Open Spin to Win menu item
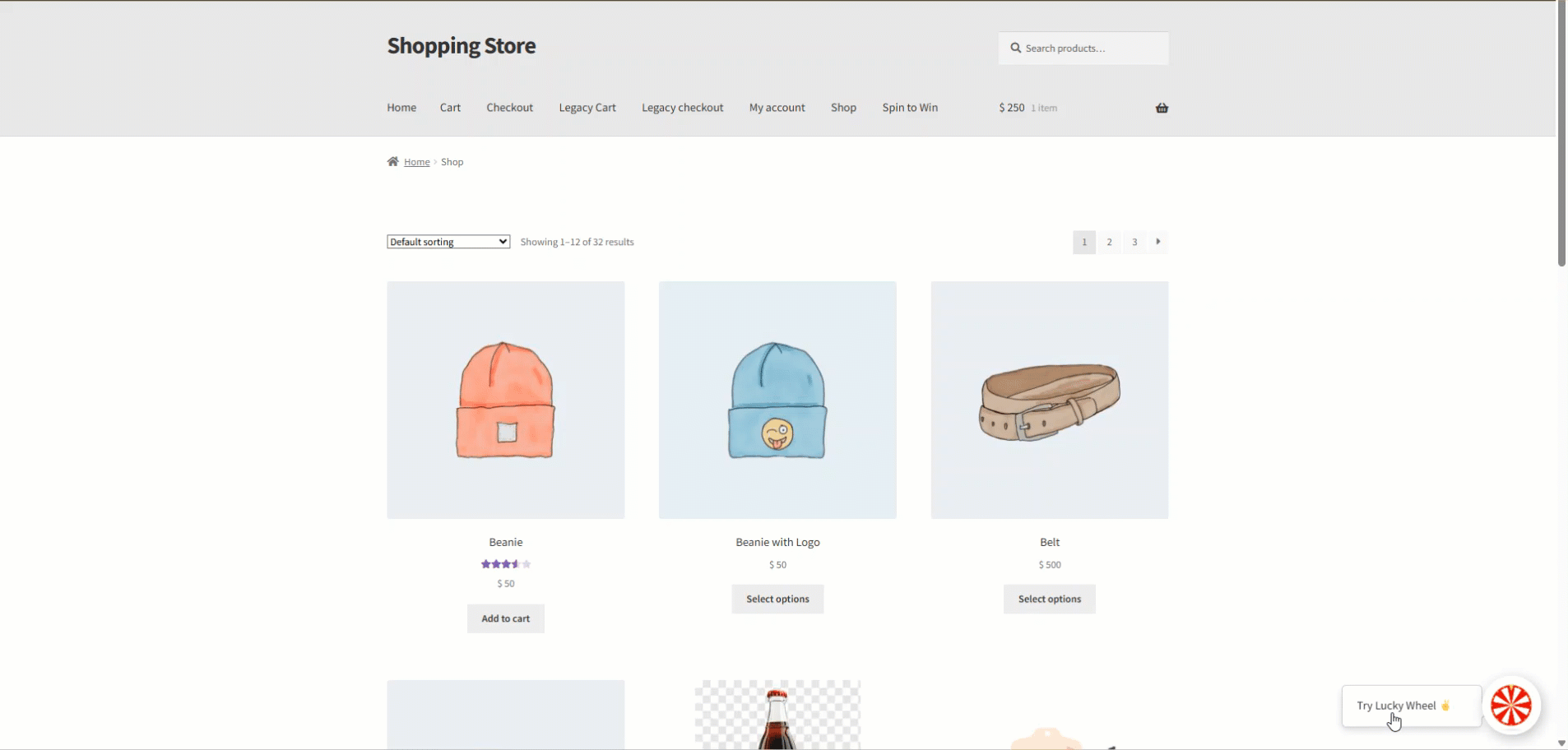Screen dimensions: 1568x750 point(909,108)
